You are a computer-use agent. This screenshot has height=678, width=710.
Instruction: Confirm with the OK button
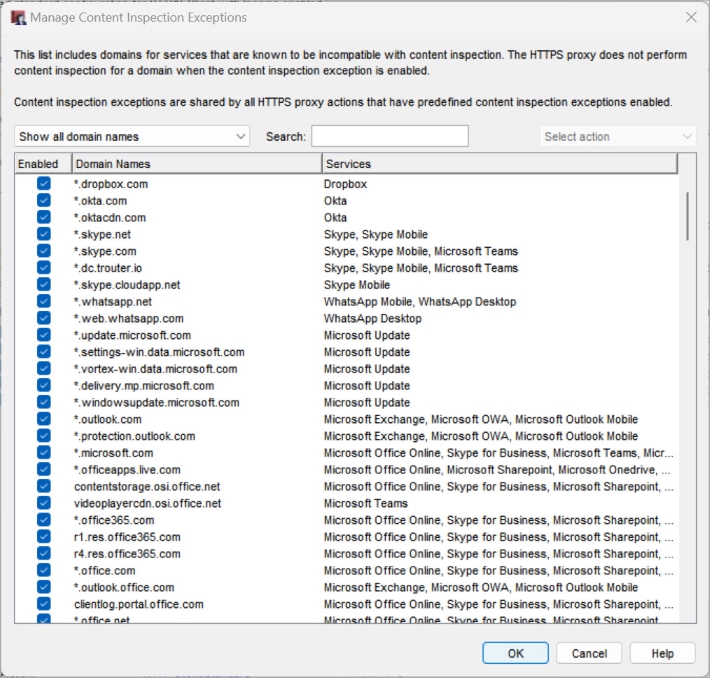515,653
